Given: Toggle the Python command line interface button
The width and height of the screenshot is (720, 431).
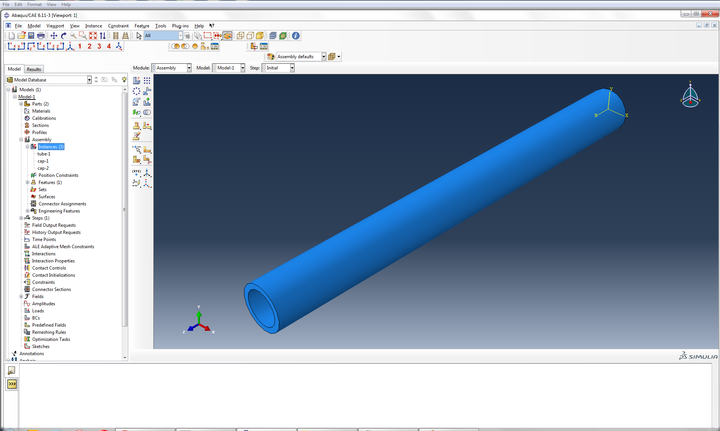Looking at the screenshot, I should pyautogui.click(x=12, y=384).
